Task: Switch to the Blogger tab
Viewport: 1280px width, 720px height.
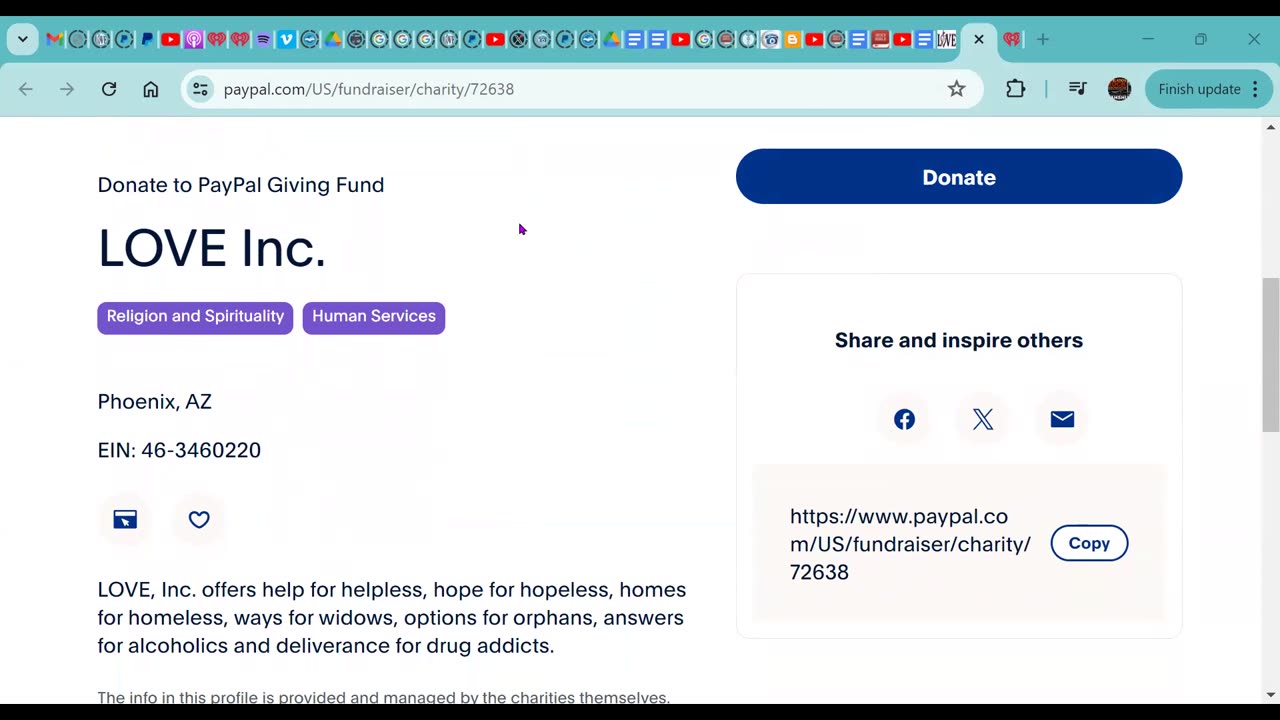Action: coord(793,40)
